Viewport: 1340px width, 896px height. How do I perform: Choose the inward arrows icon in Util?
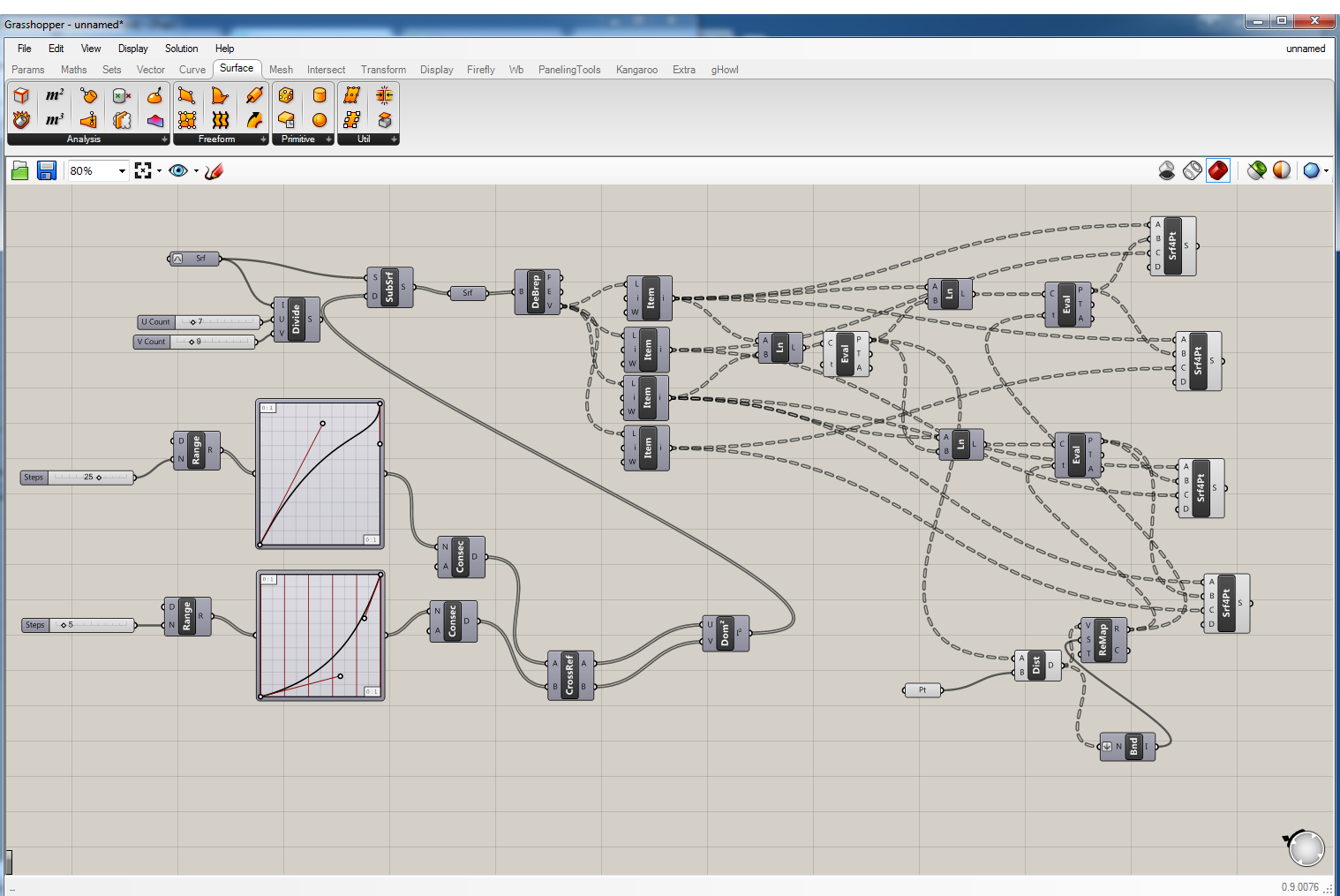click(x=385, y=95)
